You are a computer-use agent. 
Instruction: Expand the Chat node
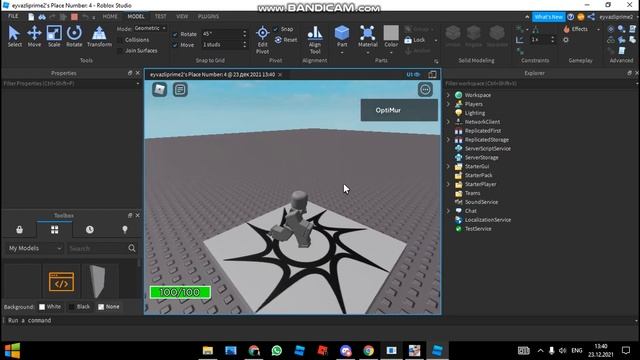point(448,211)
